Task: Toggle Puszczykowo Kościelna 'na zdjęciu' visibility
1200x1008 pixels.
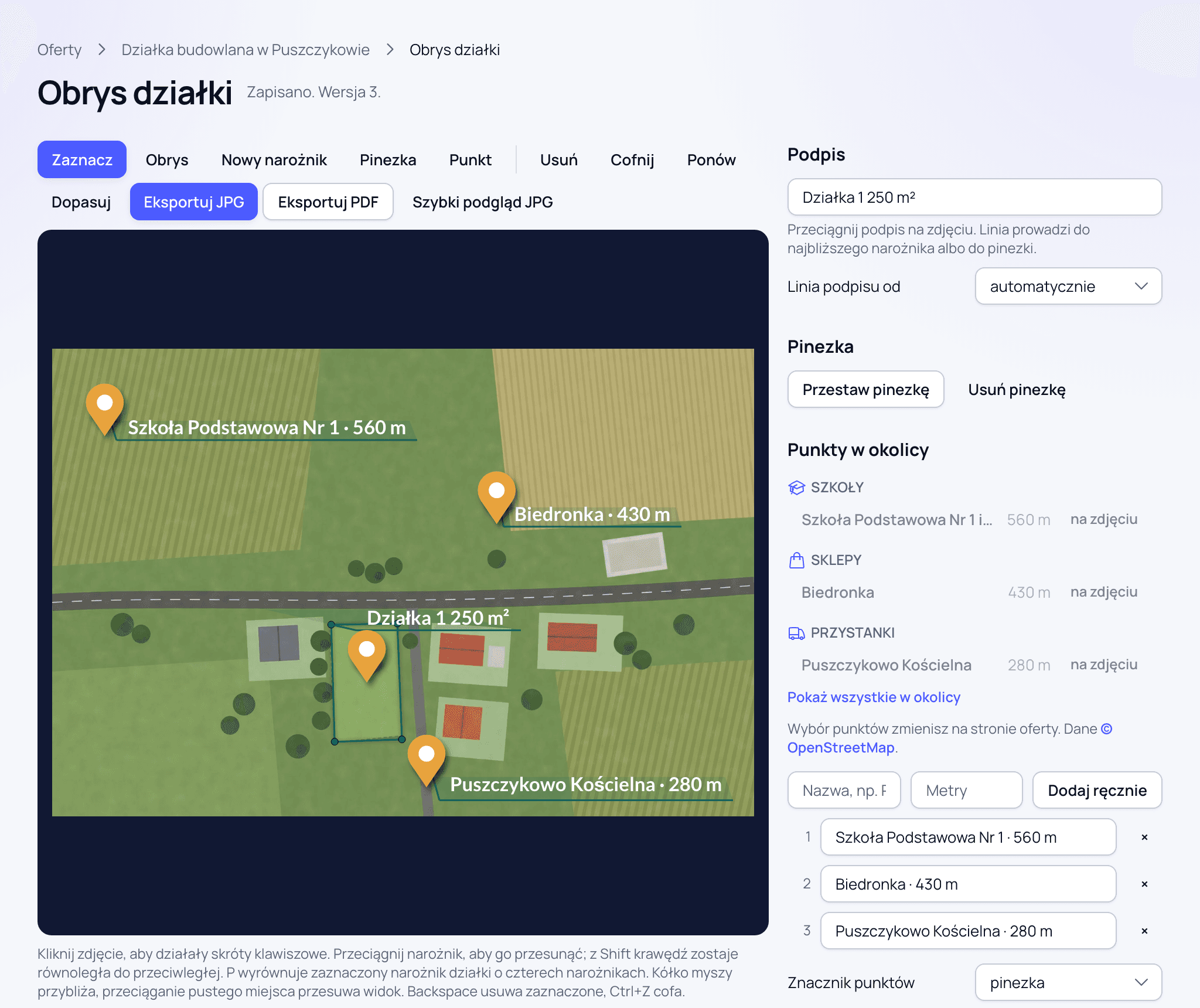Action: [x=1104, y=665]
